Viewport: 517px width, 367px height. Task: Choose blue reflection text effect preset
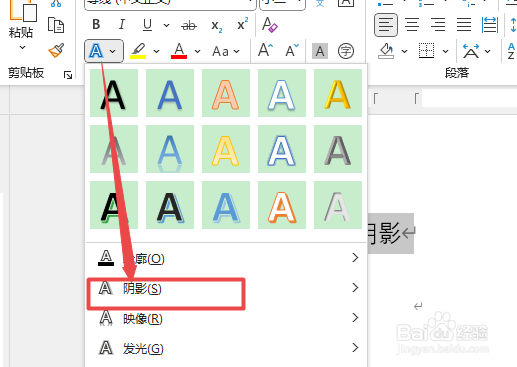click(x=170, y=149)
